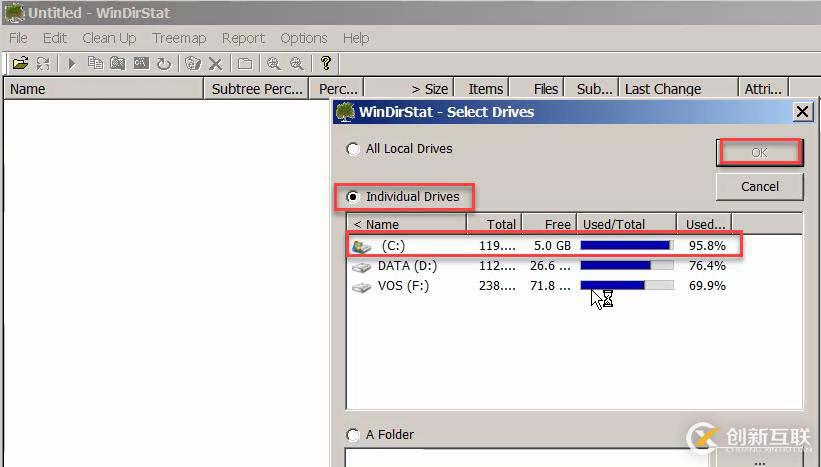
Task: Select the (C:) drive row name
Action: tap(393, 246)
